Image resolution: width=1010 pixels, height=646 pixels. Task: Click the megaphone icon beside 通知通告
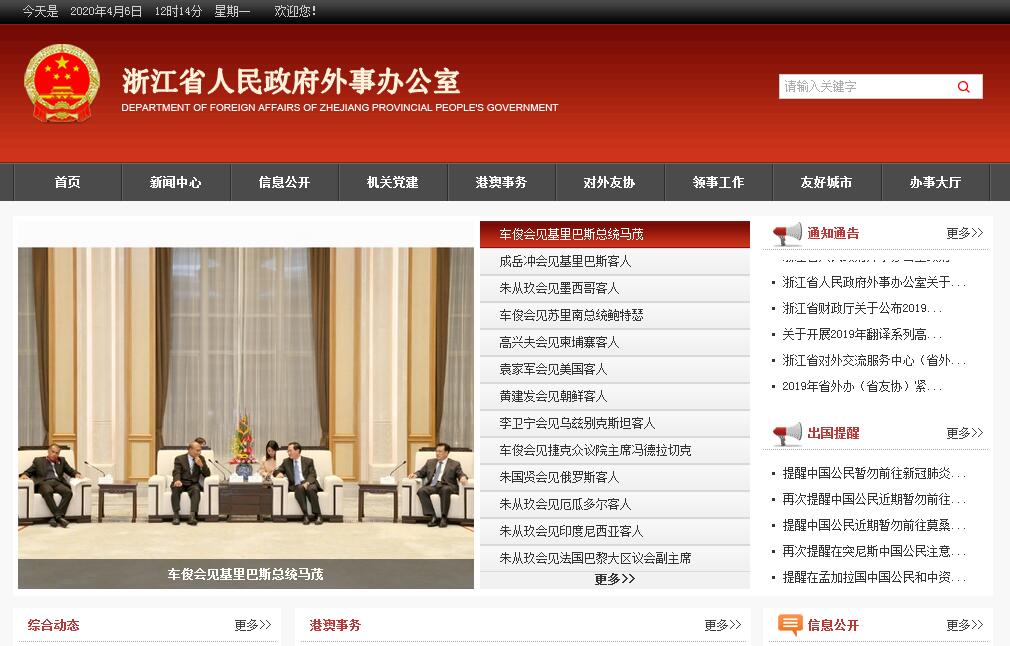point(787,234)
